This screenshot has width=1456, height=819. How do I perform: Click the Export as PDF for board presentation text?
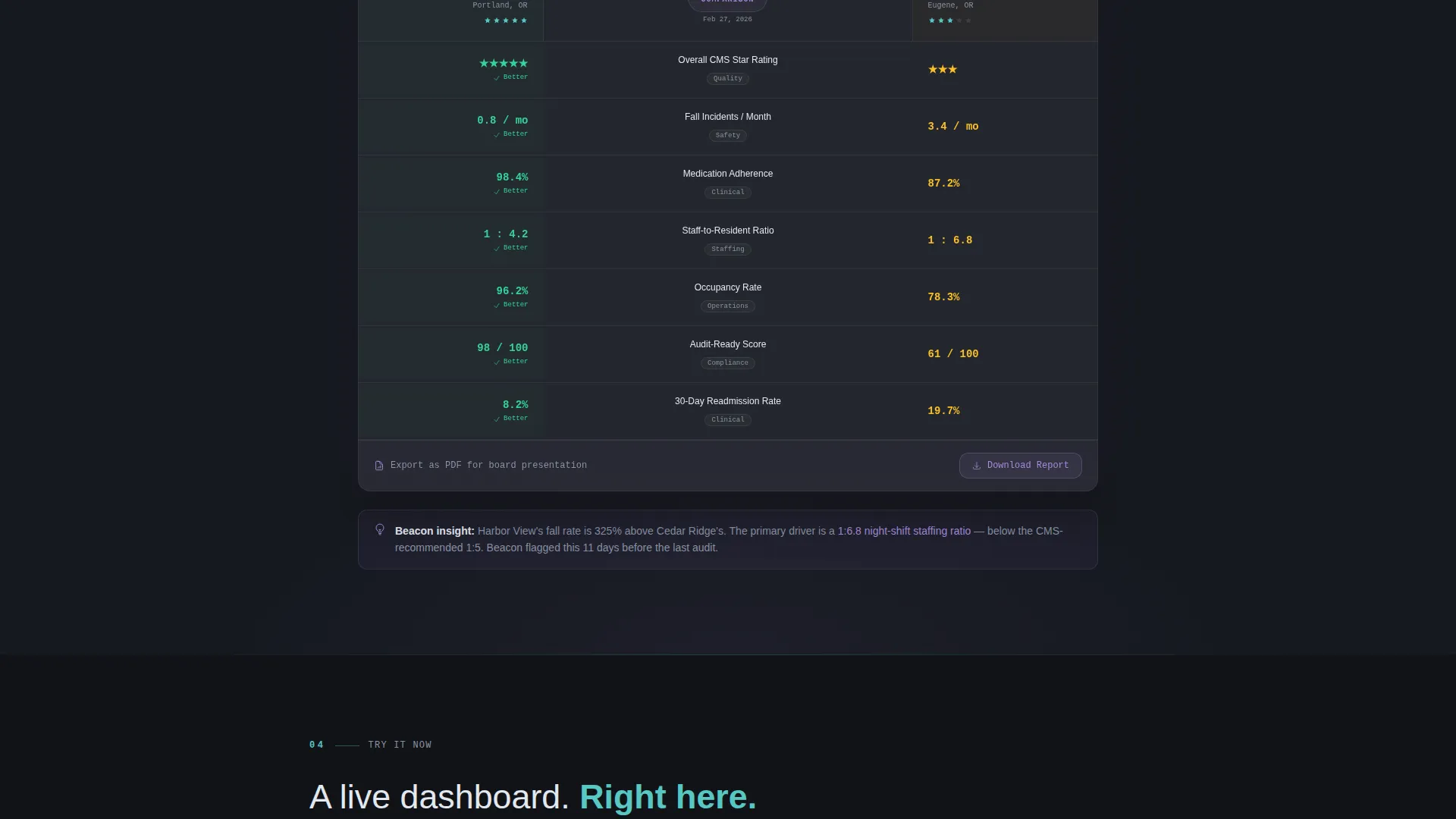[x=488, y=466]
